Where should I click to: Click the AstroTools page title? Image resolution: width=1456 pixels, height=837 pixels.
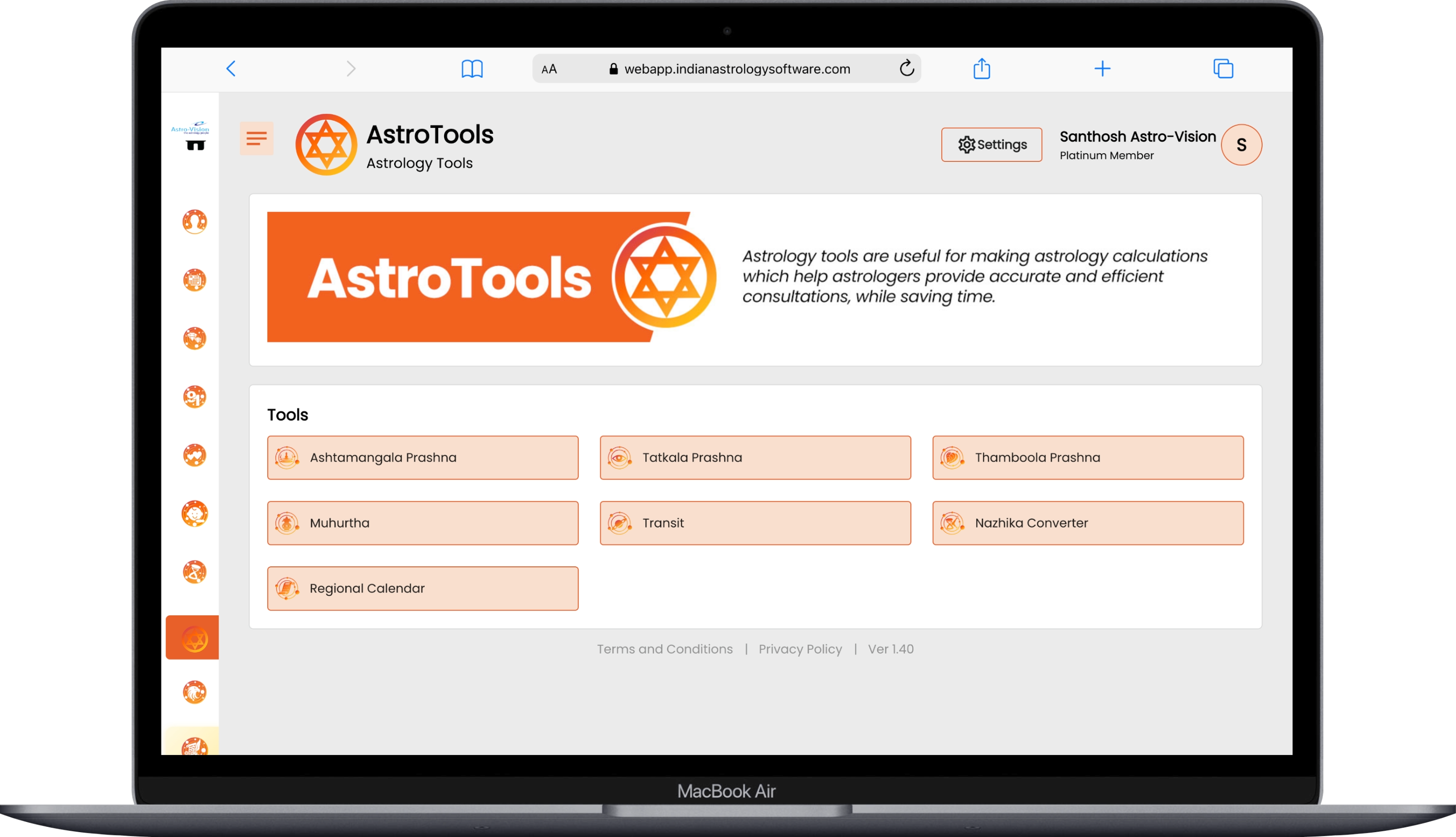[430, 134]
